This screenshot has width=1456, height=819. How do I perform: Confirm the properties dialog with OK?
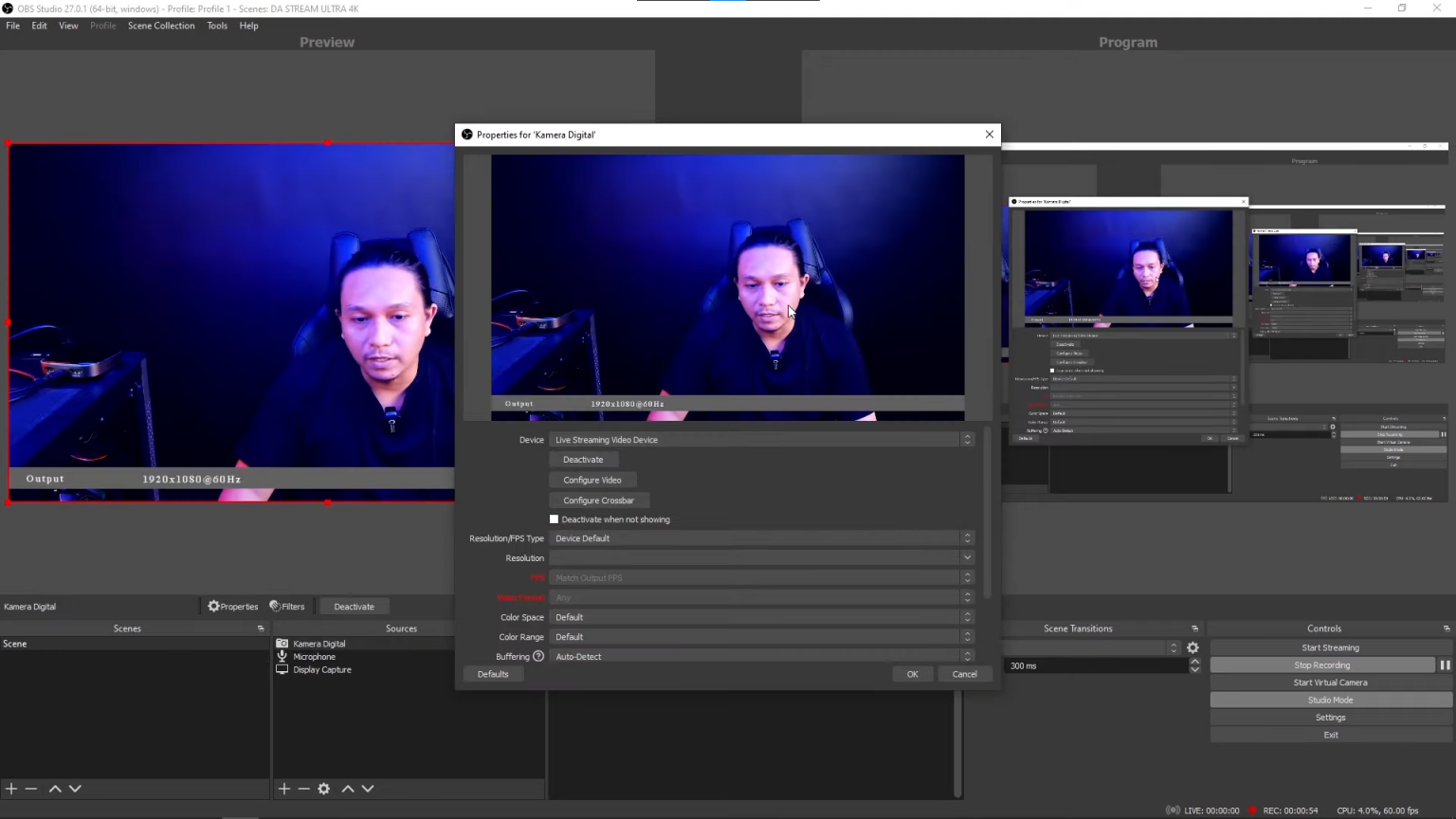[x=912, y=674]
